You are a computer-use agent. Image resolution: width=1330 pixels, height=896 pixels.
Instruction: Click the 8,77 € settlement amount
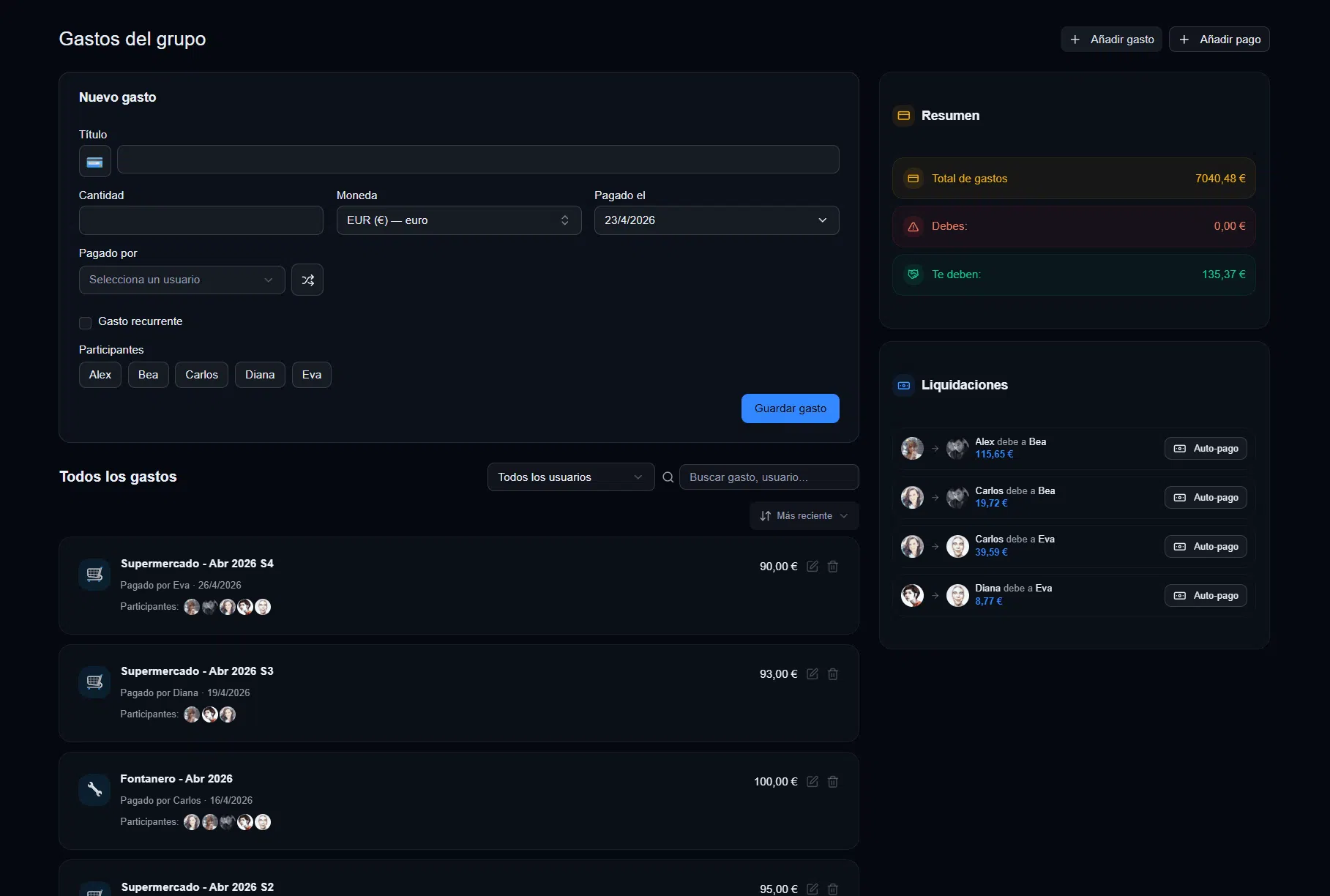(989, 602)
